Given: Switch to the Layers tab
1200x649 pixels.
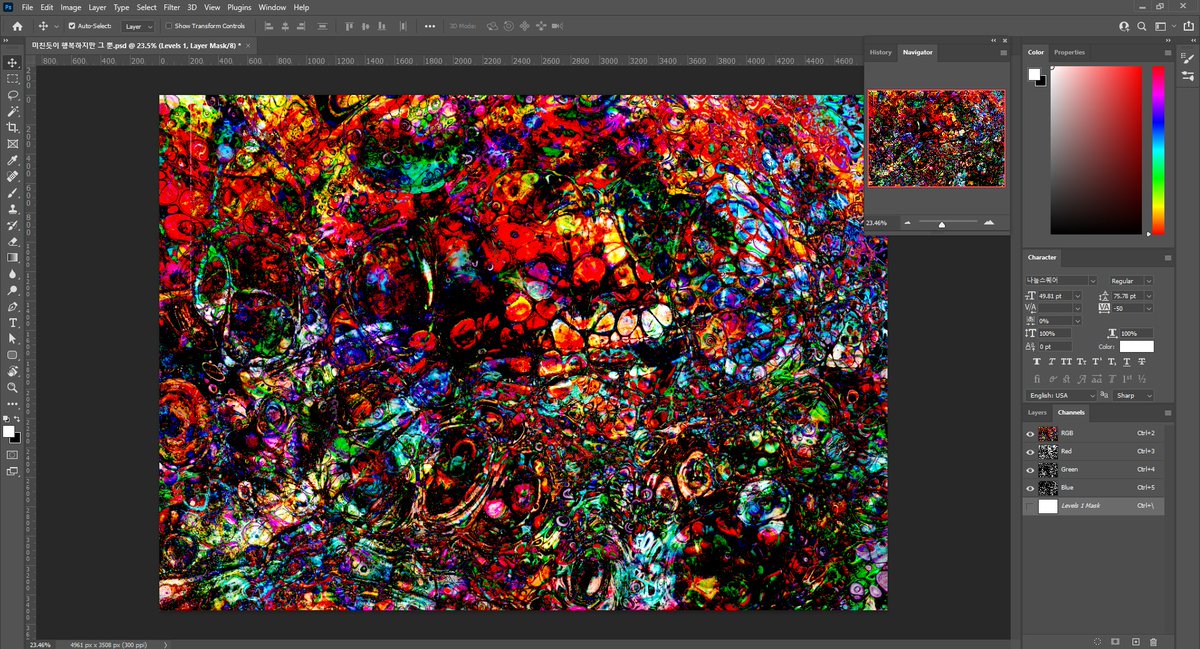Looking at the screenshot, I should point(1037,412).
